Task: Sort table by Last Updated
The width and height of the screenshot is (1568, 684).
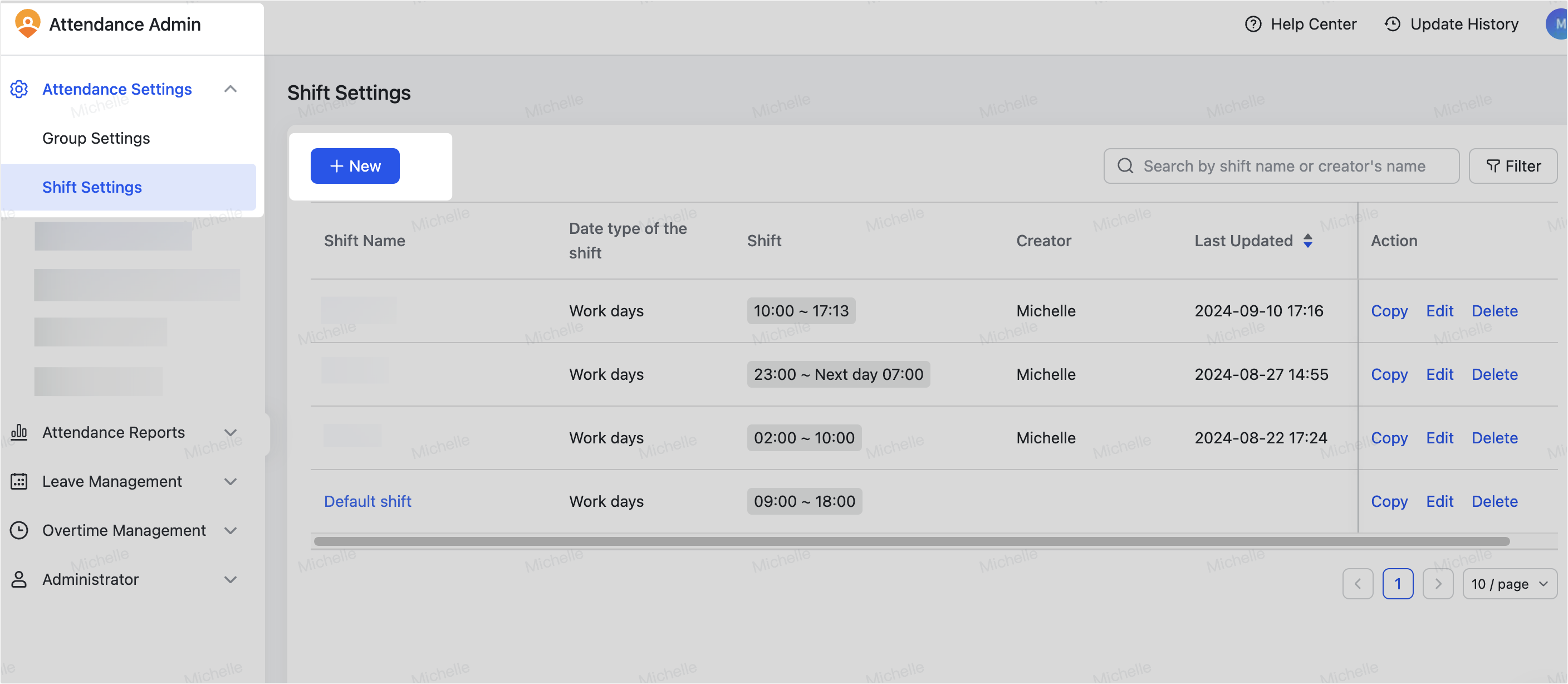Action: click(x=1307, y=241)
